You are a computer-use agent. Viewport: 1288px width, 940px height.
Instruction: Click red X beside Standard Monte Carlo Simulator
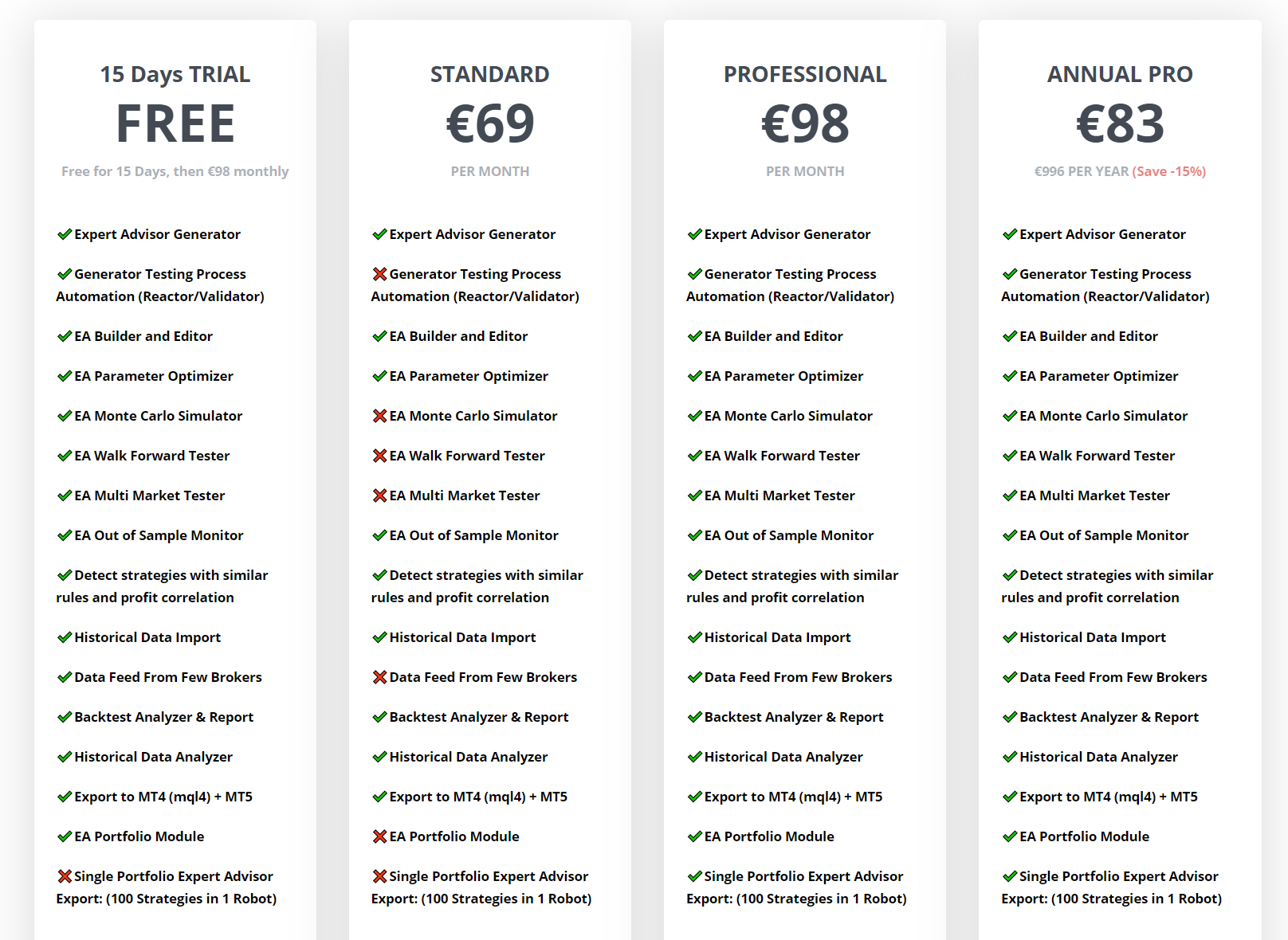point(379,416)
